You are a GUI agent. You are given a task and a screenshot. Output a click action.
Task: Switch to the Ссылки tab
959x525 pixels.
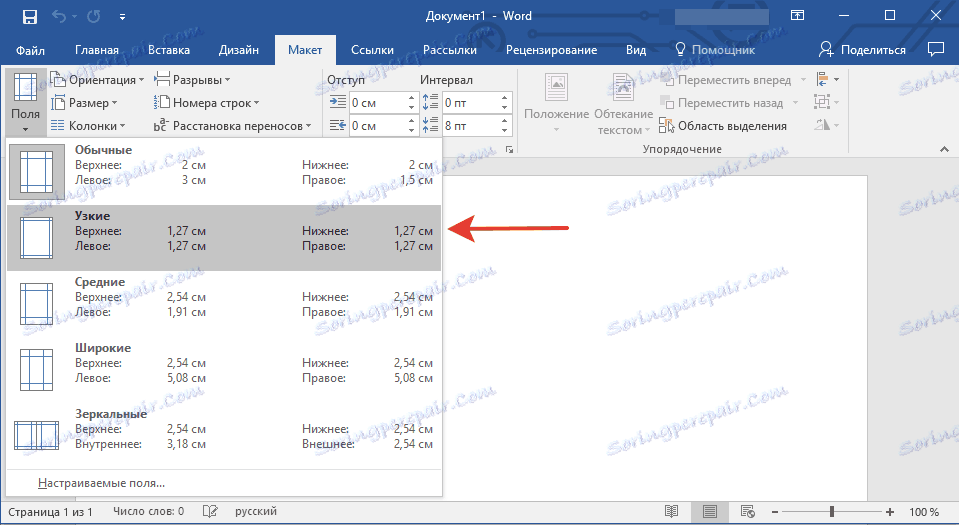click(x=372, y=50)
